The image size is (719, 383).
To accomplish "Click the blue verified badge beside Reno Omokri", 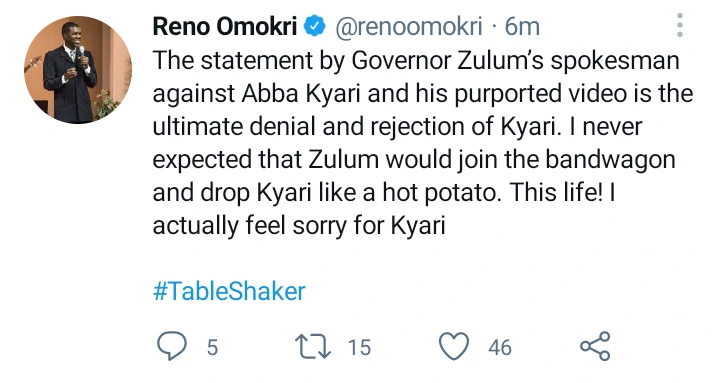I will [315, 26].
